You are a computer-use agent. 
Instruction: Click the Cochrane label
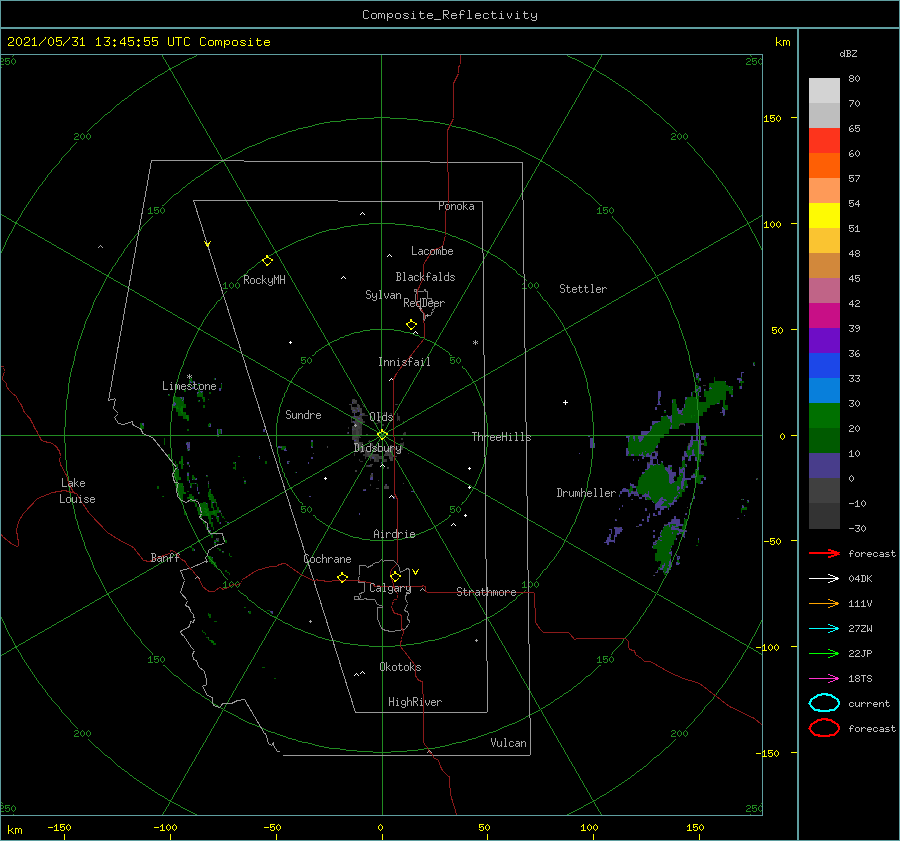pyautogui.click(x=327, y=559)
